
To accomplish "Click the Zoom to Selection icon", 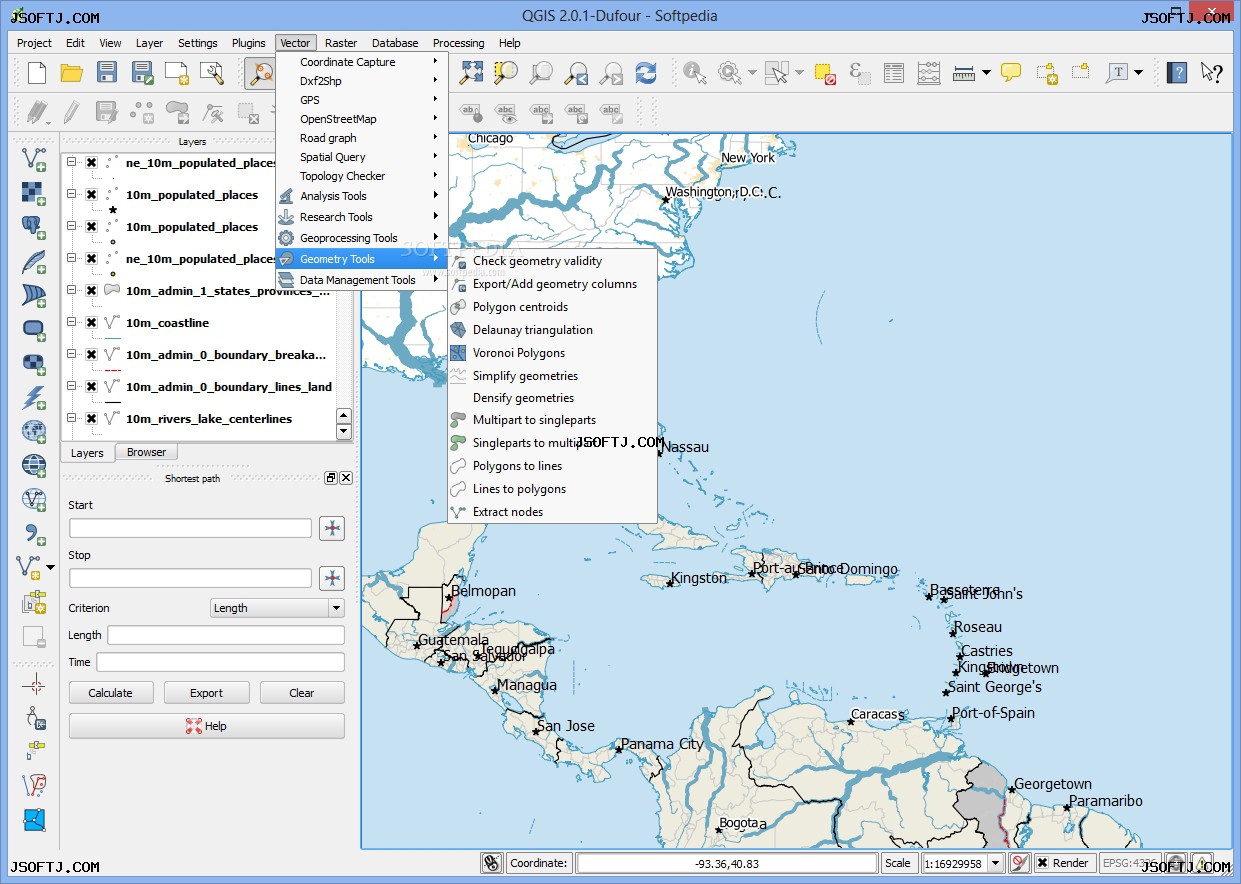I will point(507,72).
